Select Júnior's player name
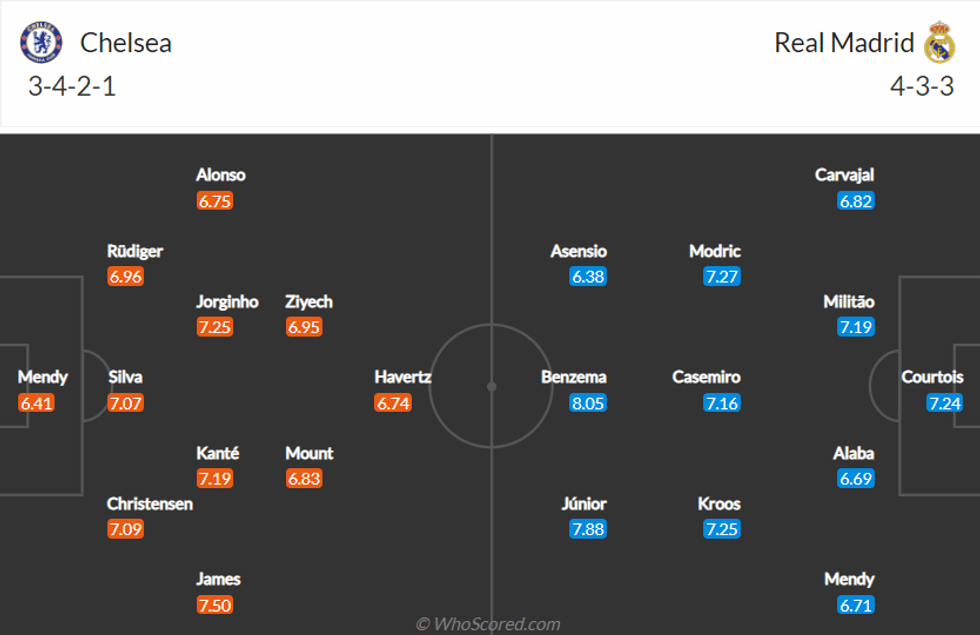980x635 pixels. [583, 503]
